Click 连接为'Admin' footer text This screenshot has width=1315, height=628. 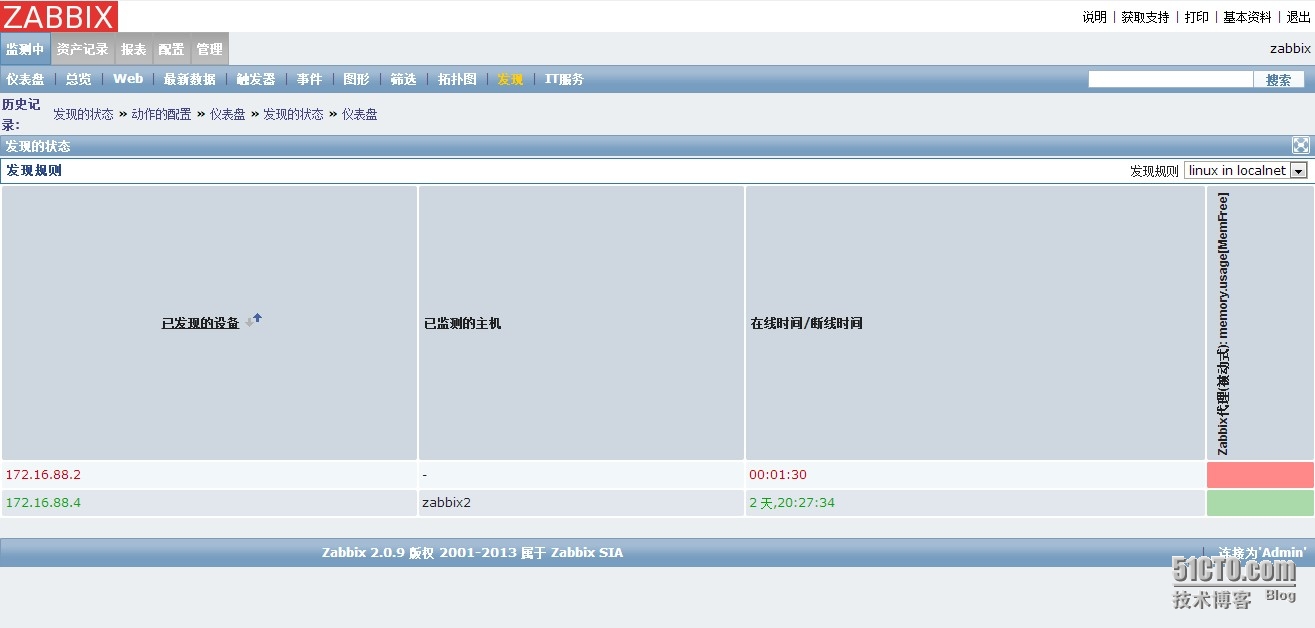[x=1262, y=553]
